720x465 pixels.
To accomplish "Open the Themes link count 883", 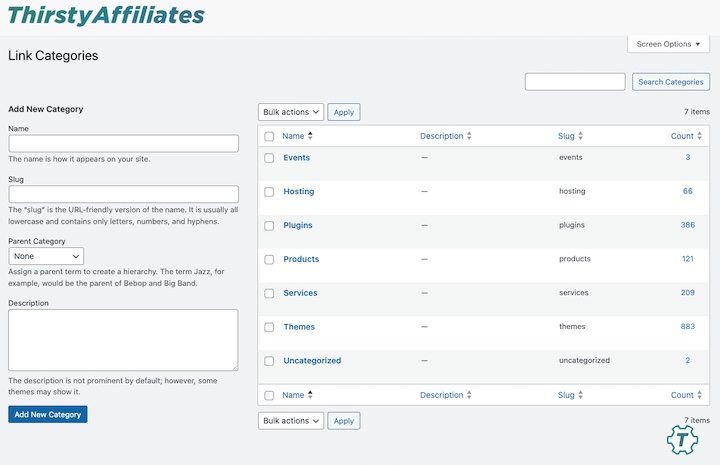I will click(687, 326).
